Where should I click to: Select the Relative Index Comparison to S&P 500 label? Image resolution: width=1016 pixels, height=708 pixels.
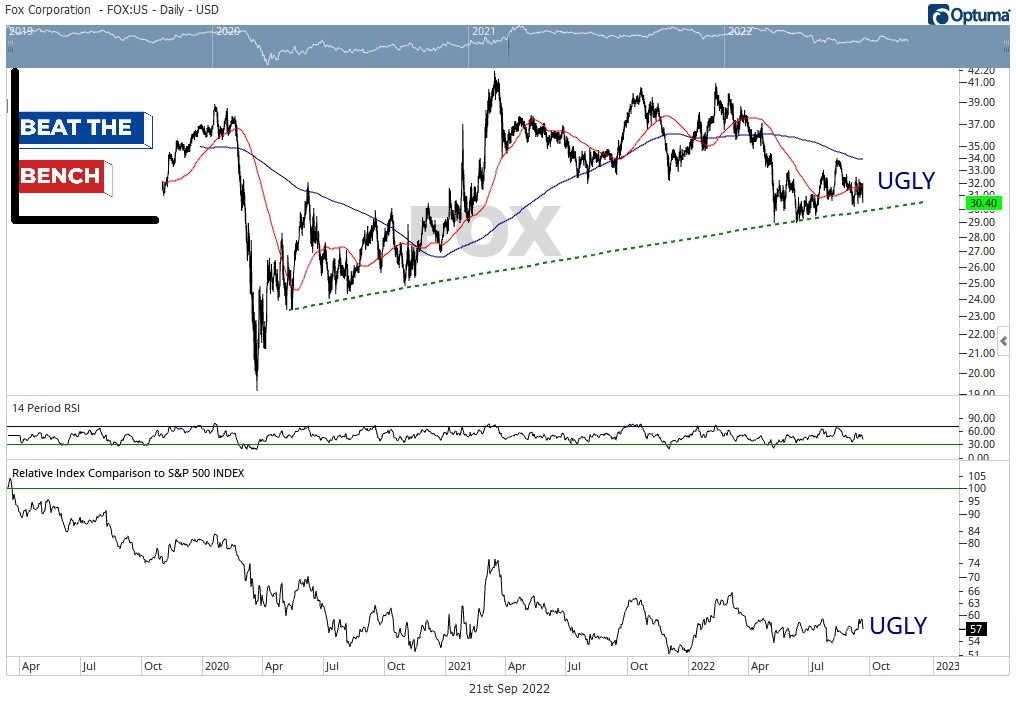point(128,473)
